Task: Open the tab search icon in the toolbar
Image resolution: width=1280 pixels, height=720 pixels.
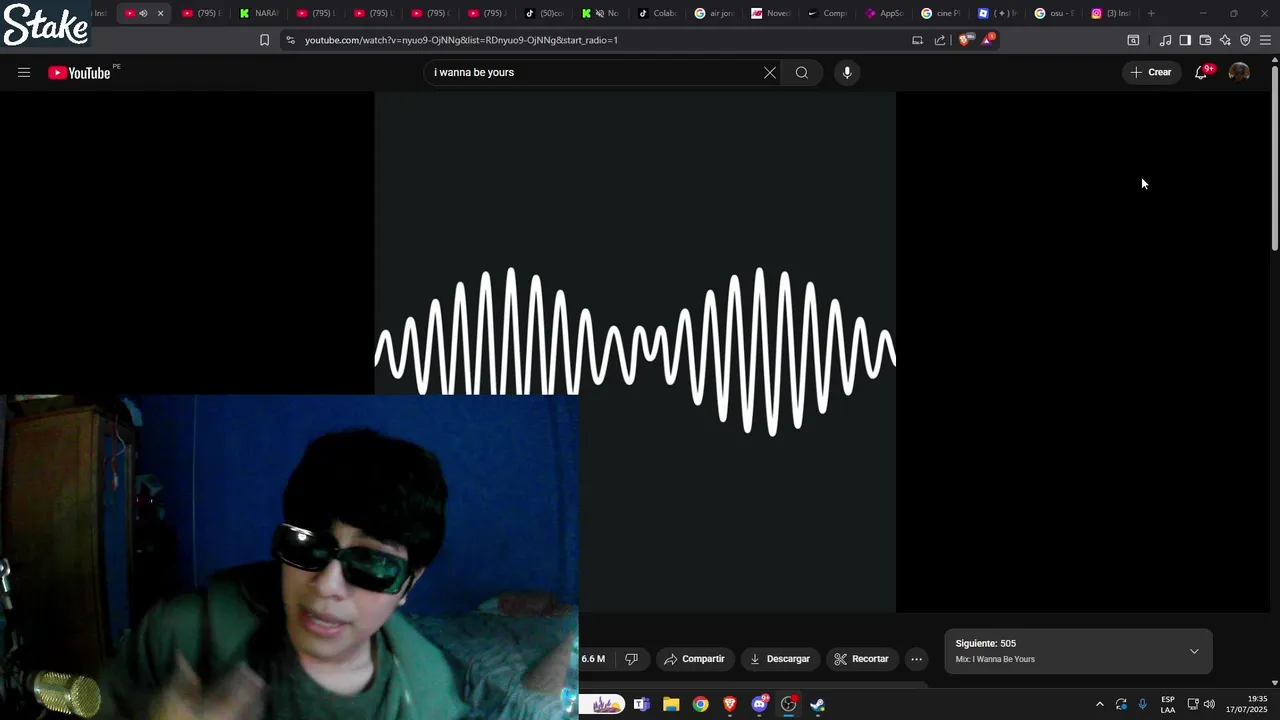Action: [x=1133, y=40]
